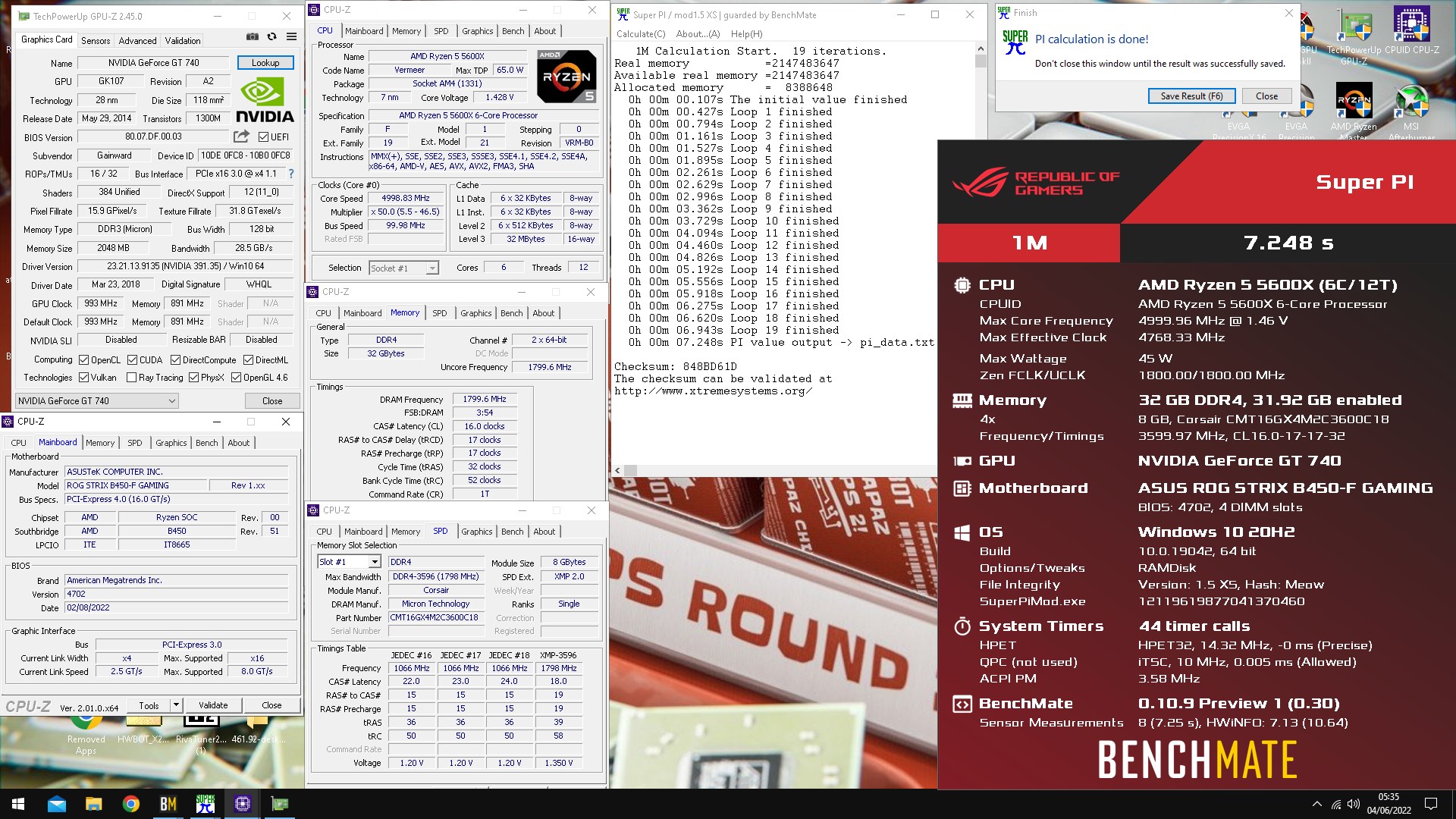Open the Socket #1 selection dropdown
This screenshot has height=819, width=1456.
pyautogui.click(x=404, y=268)
